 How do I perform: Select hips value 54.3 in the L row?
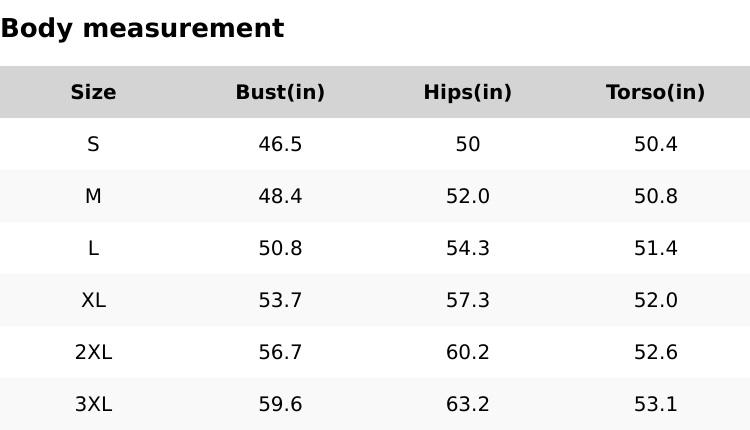point(467,248)
